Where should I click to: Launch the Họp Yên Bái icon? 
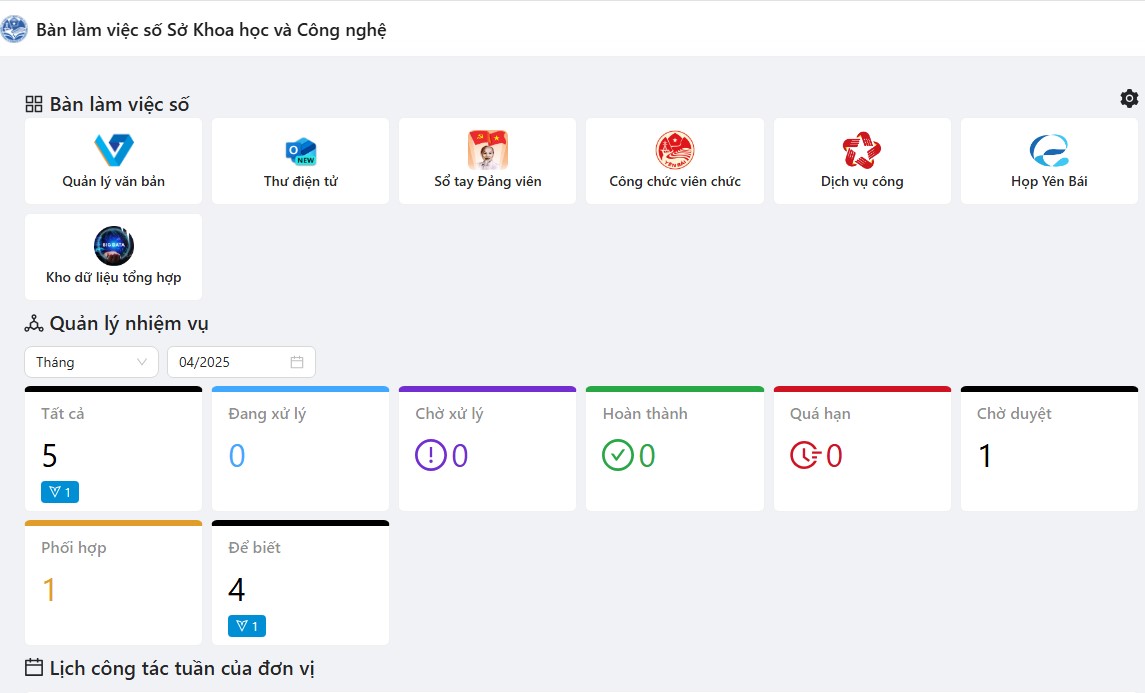(x=1049, y=150)
